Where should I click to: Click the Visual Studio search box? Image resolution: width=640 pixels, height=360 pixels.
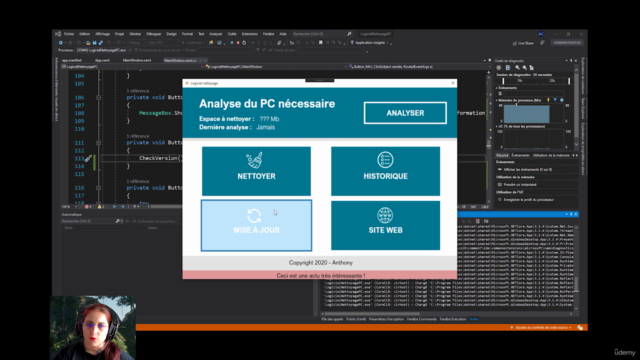tap(322, 34)
